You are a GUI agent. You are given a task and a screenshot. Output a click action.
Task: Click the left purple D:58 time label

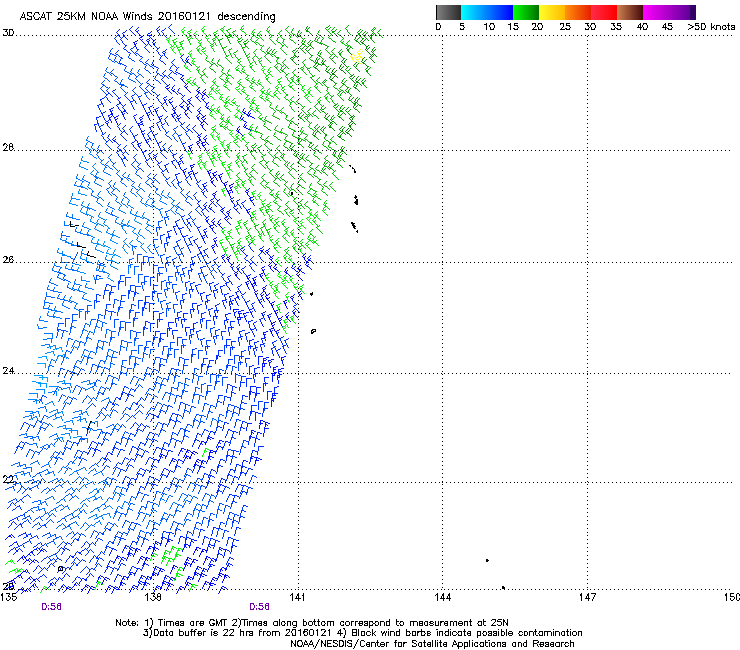tap(51, 607)
